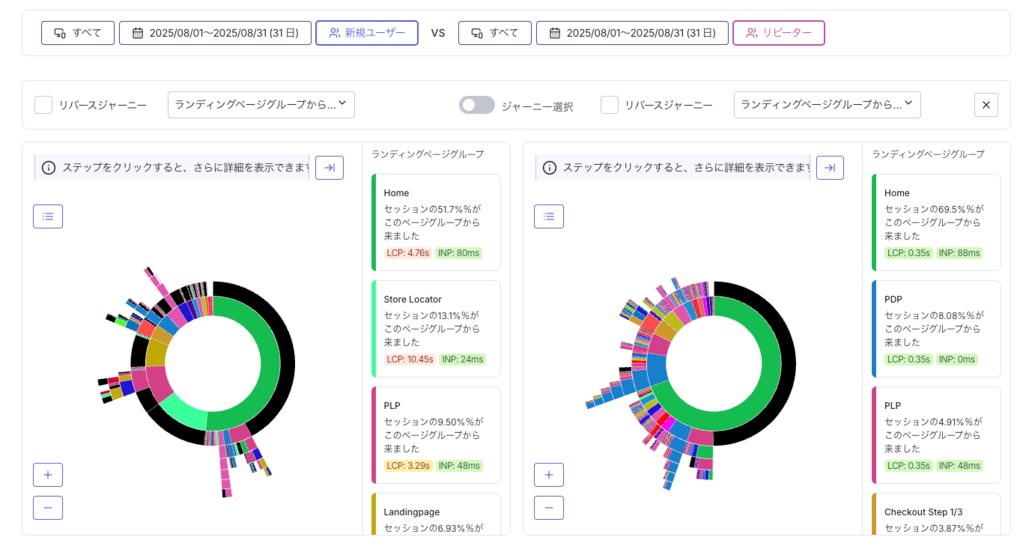This screenshot has width=1023, height=540.
Task: Click LCP: 4.76s badge
Action: [408, 253]
